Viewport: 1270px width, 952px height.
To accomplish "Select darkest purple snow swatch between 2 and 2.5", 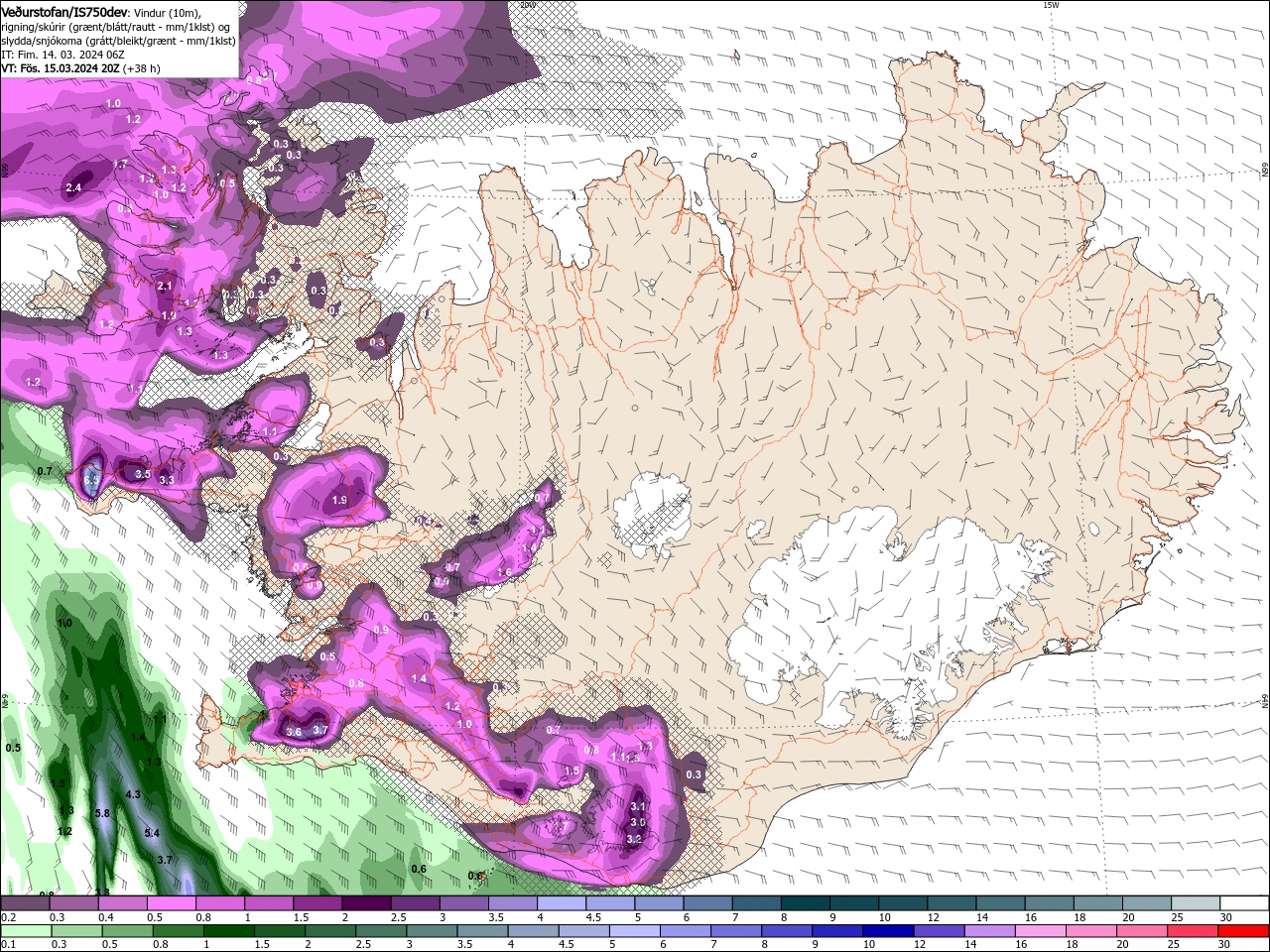I will 366,903.
